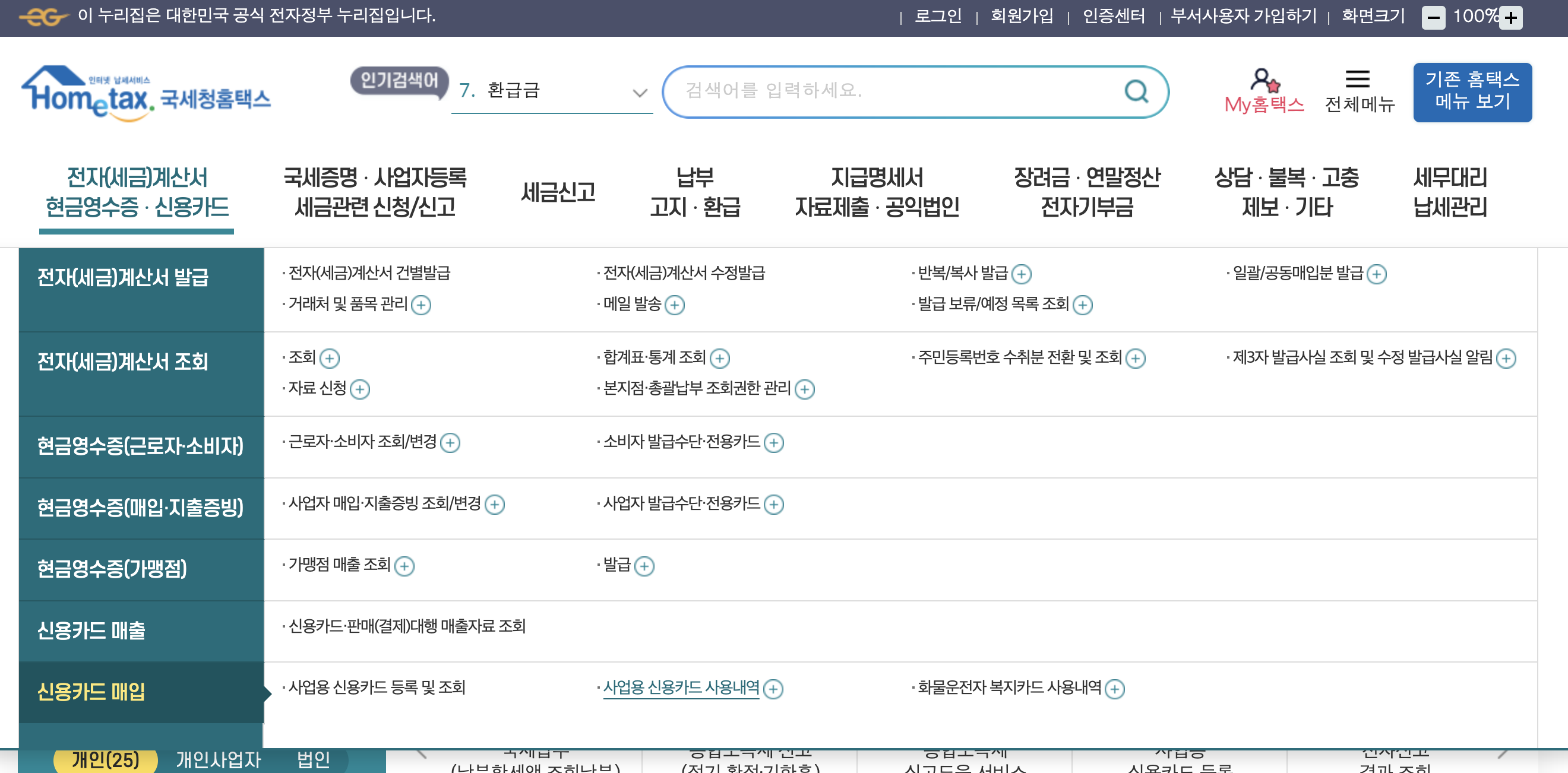1568x773 pixels.
Task: Switch to the 개인사업자 tab
Action: tap(218, 759)
